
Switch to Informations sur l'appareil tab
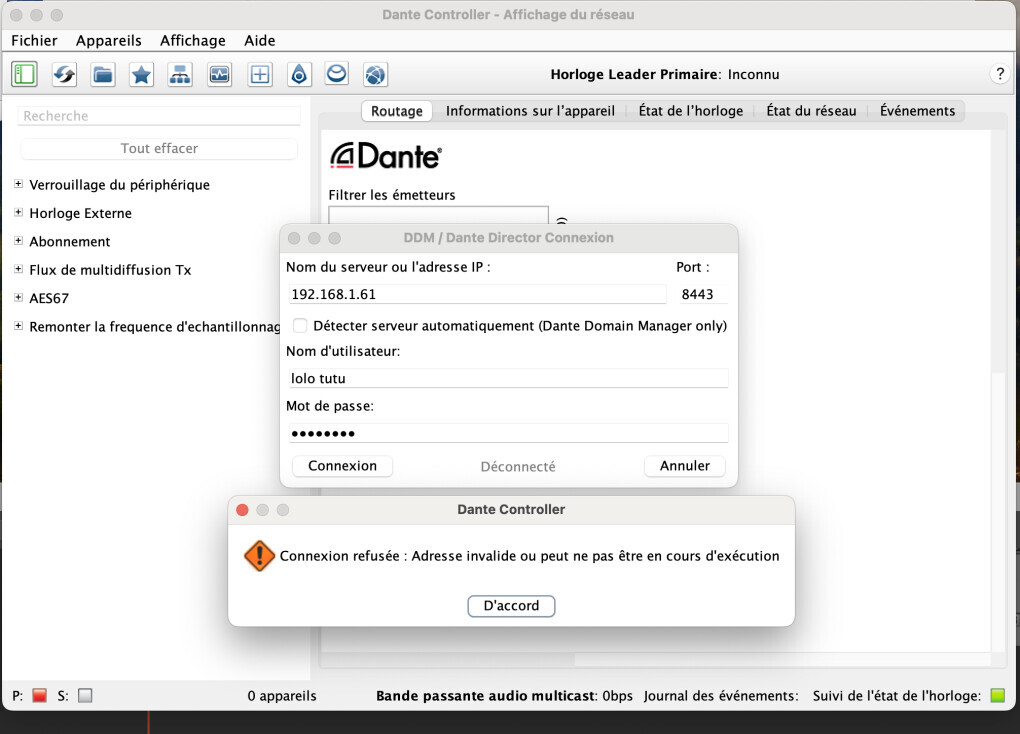pos(530,111)
